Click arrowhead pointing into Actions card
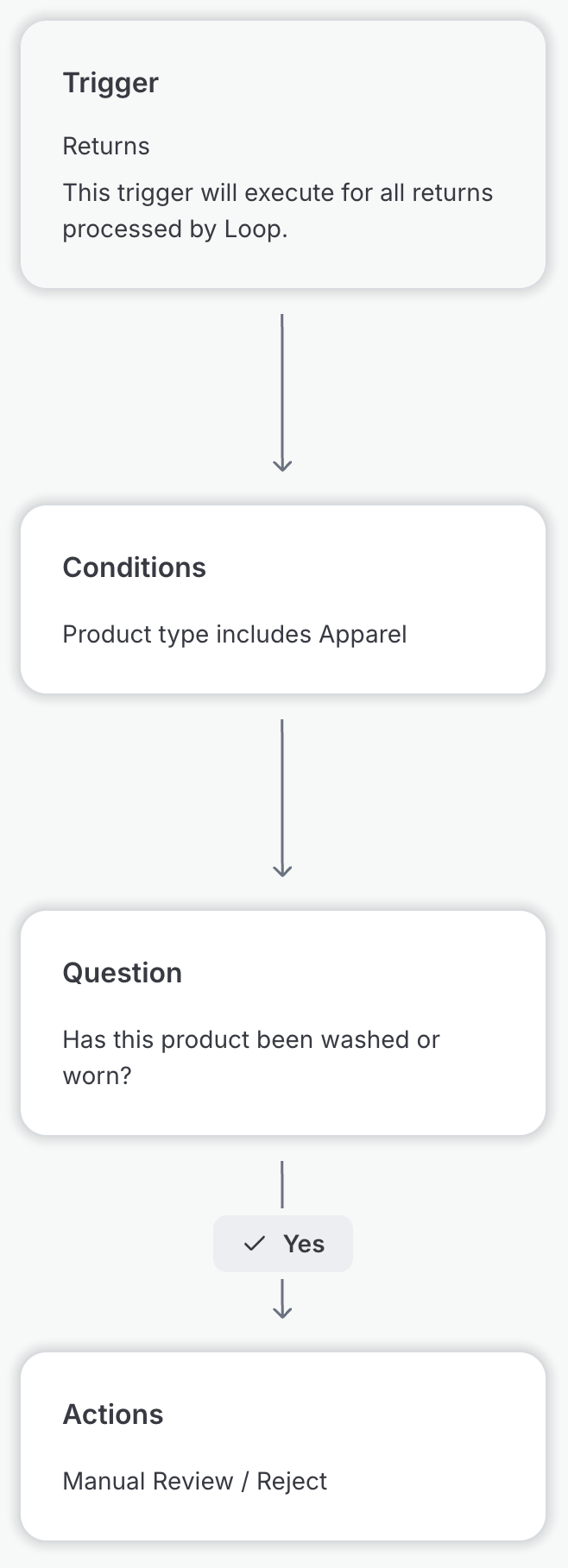Viewport: 568px width, 1568px height. tap(282, 1310)
